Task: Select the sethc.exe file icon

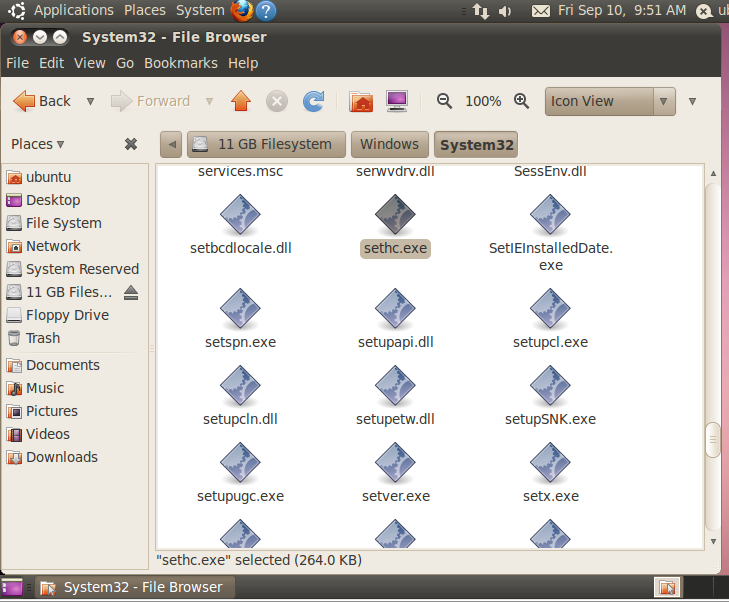Action: (x=395, y=215)
